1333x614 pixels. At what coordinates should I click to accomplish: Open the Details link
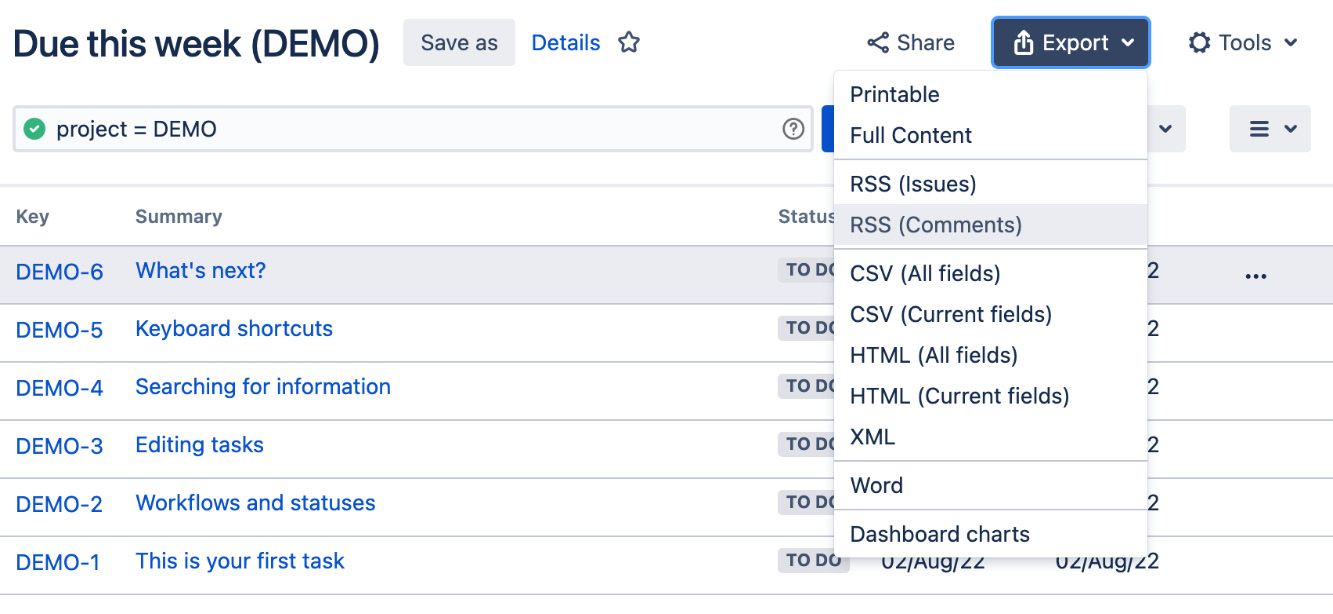click(x=566, y=42)
